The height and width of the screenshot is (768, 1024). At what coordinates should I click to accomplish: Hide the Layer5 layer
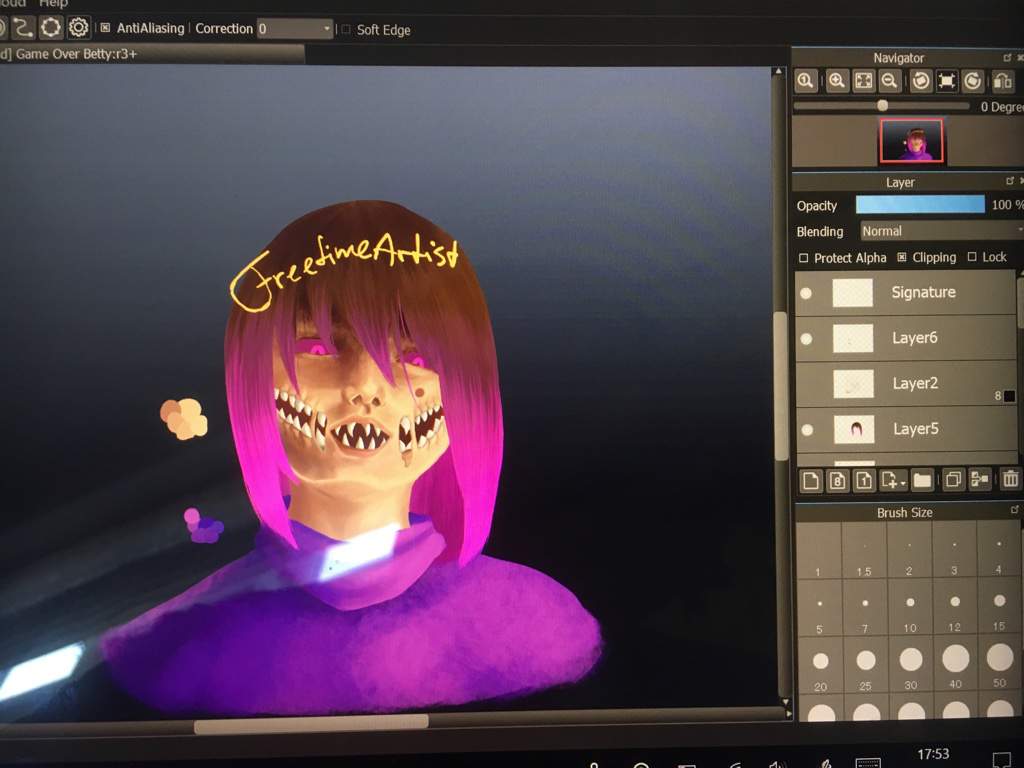(807, 430)
